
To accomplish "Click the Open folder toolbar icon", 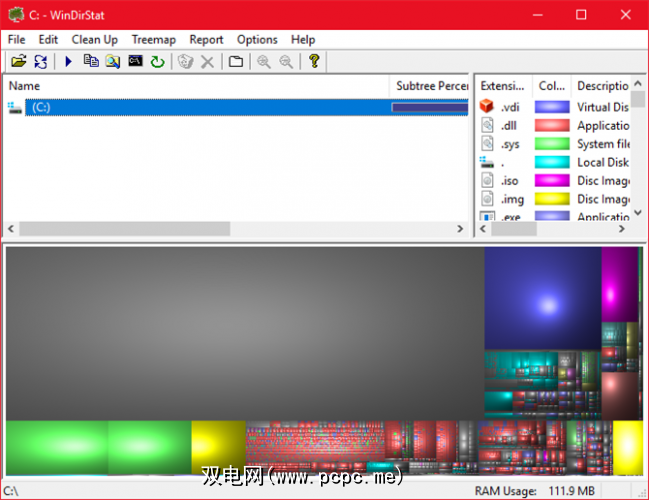I will [x=19, y=62].
